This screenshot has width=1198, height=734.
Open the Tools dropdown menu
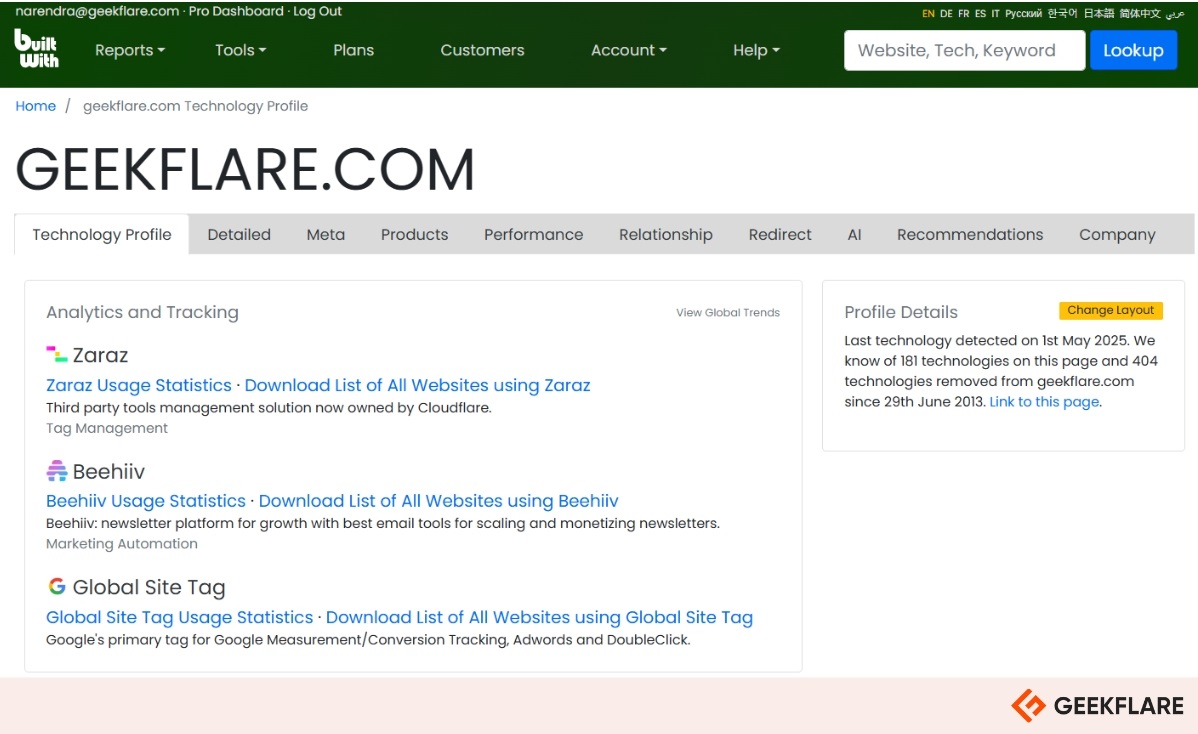coord(241,50)
